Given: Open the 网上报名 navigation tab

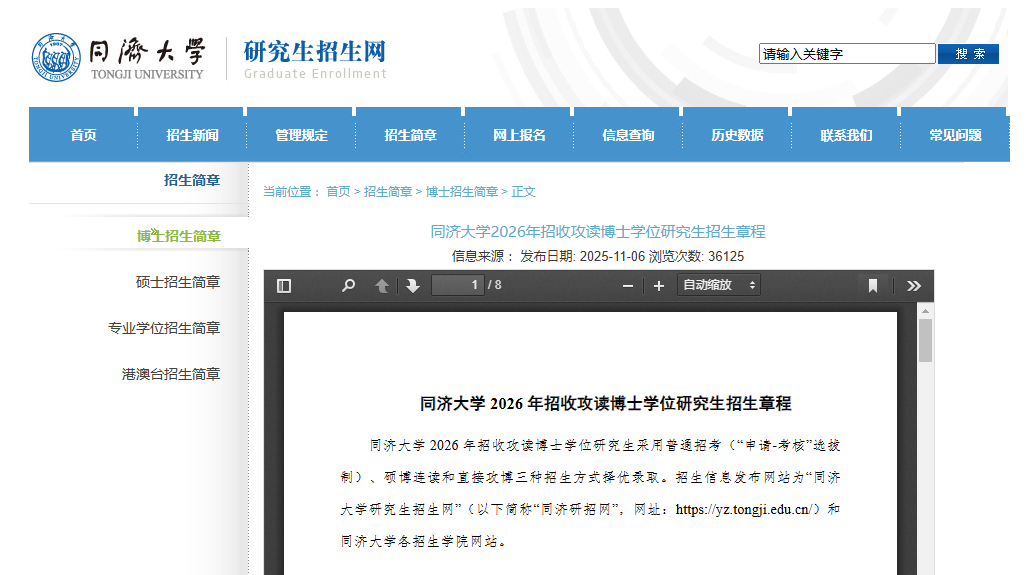Looking at the screenshot, I should point(519,135).
